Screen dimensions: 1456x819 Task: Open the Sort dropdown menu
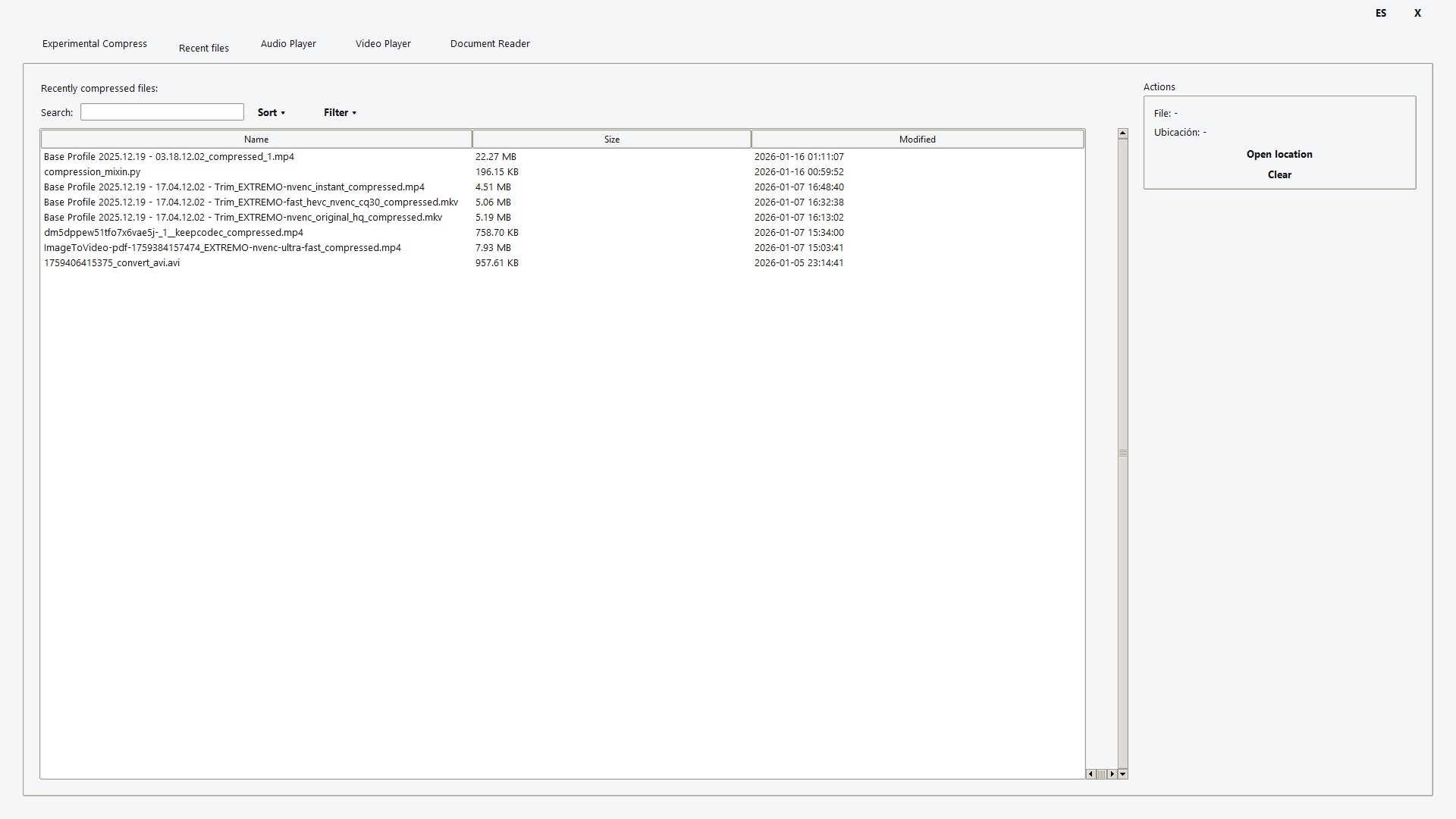coord(271,112)
